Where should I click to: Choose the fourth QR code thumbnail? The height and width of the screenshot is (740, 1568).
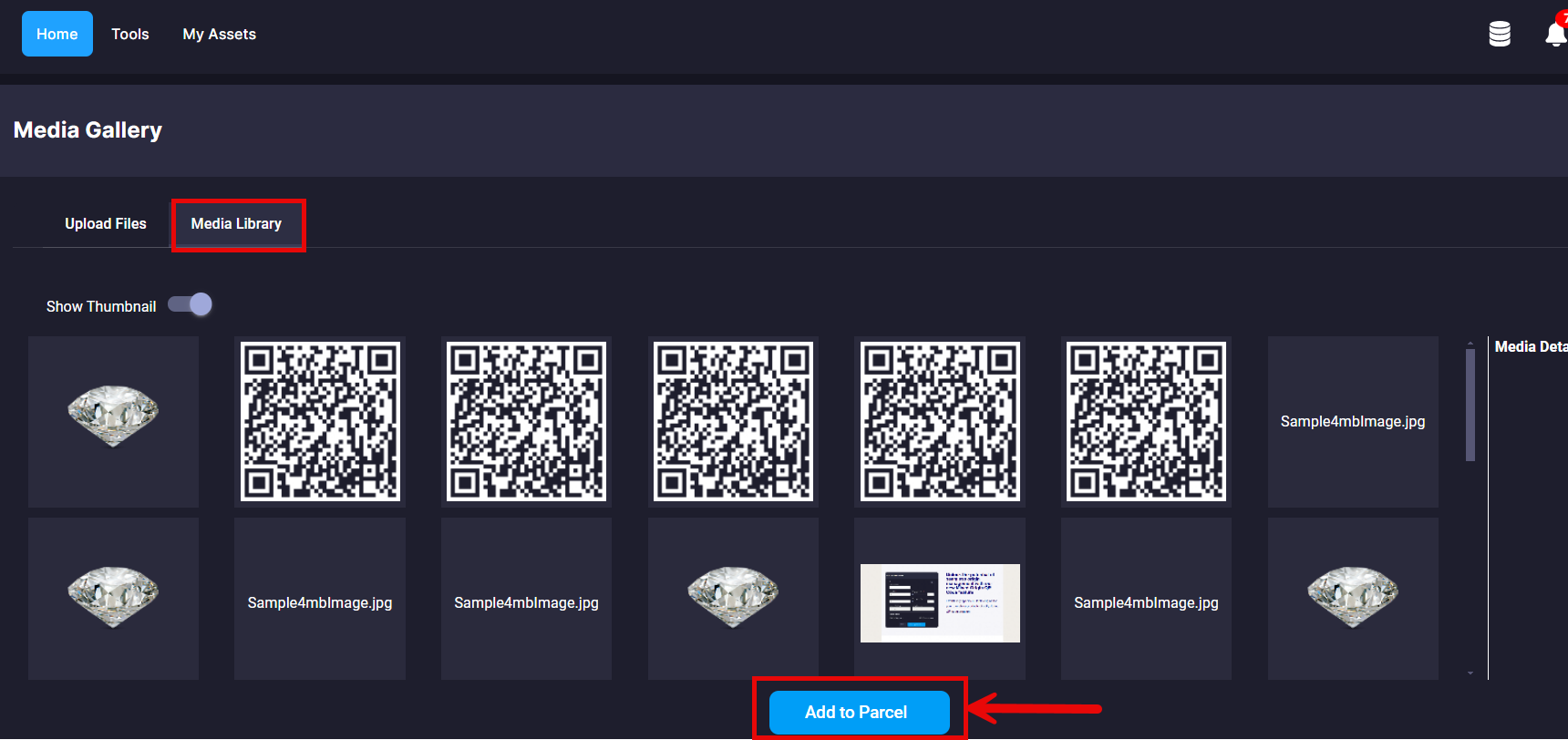(940, 421)
